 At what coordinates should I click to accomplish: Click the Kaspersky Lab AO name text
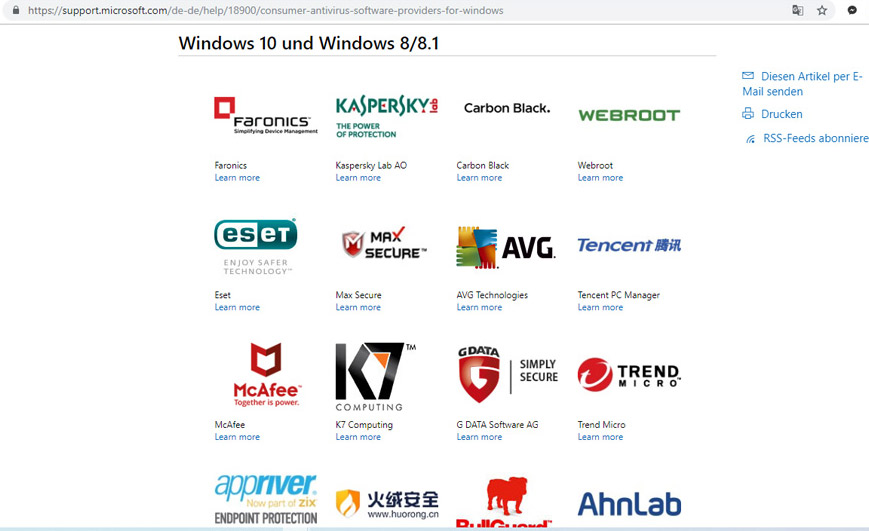click(371, 166)
